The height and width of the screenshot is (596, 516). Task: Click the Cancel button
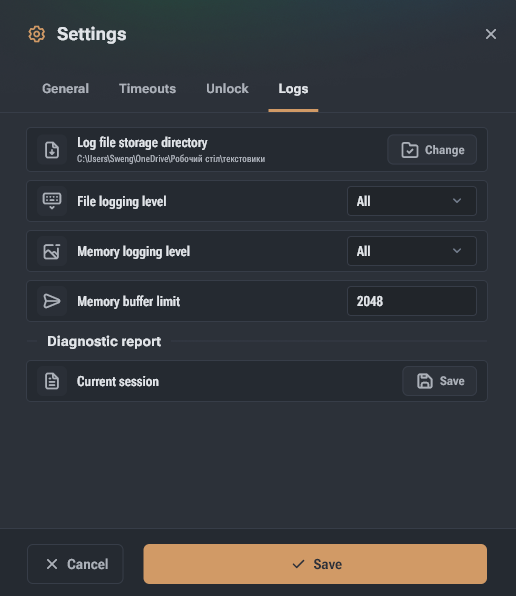75,564
